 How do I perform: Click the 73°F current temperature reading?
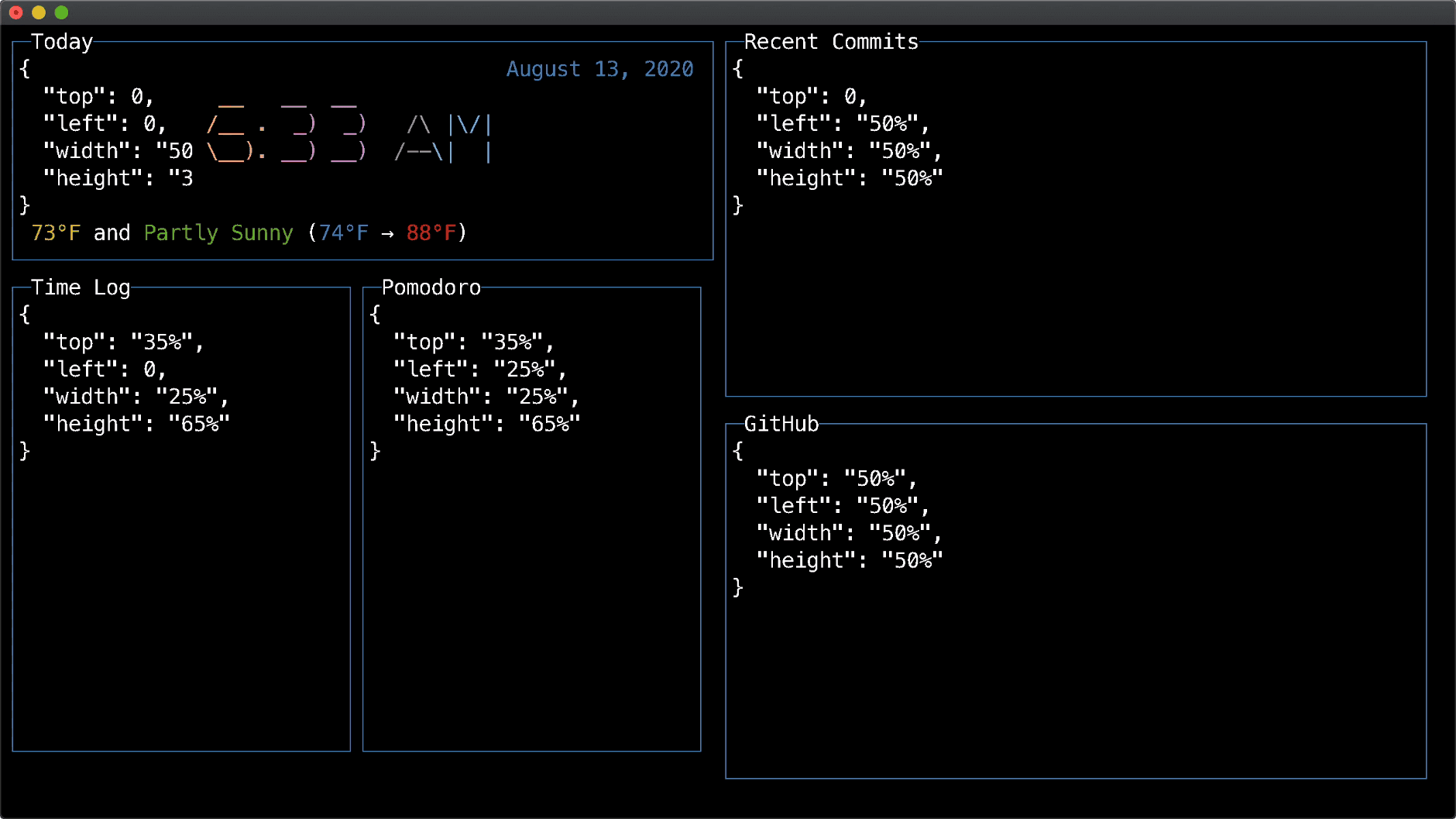click(54, 232)
